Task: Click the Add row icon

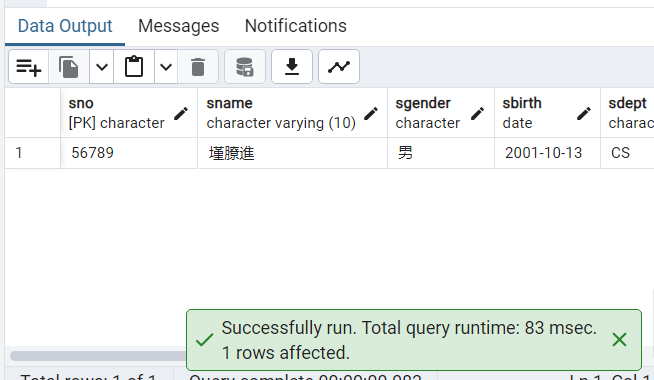Action: coord(28,67)
